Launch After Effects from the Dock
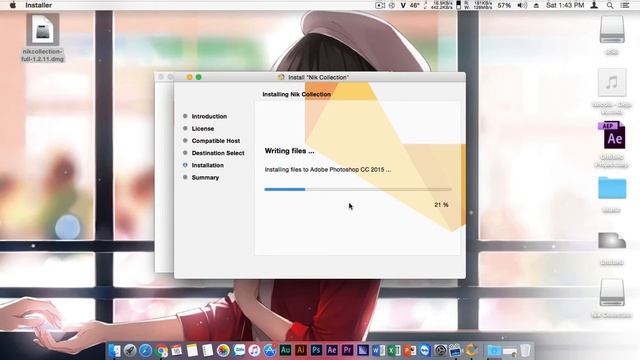 (332, 350)
